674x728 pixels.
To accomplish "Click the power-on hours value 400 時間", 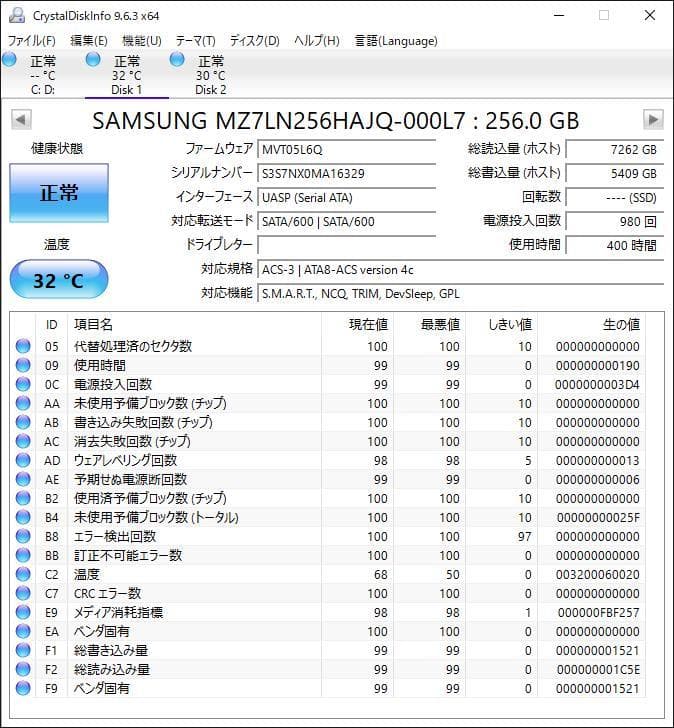I will pos(615,246).
